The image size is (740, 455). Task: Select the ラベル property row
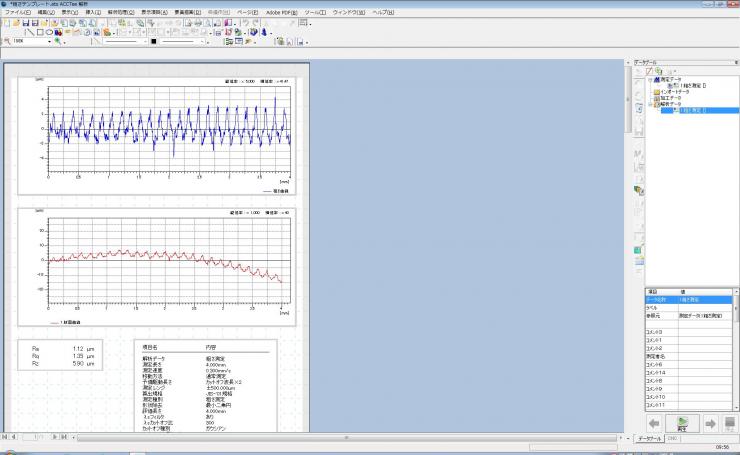[x=689, y=308]
